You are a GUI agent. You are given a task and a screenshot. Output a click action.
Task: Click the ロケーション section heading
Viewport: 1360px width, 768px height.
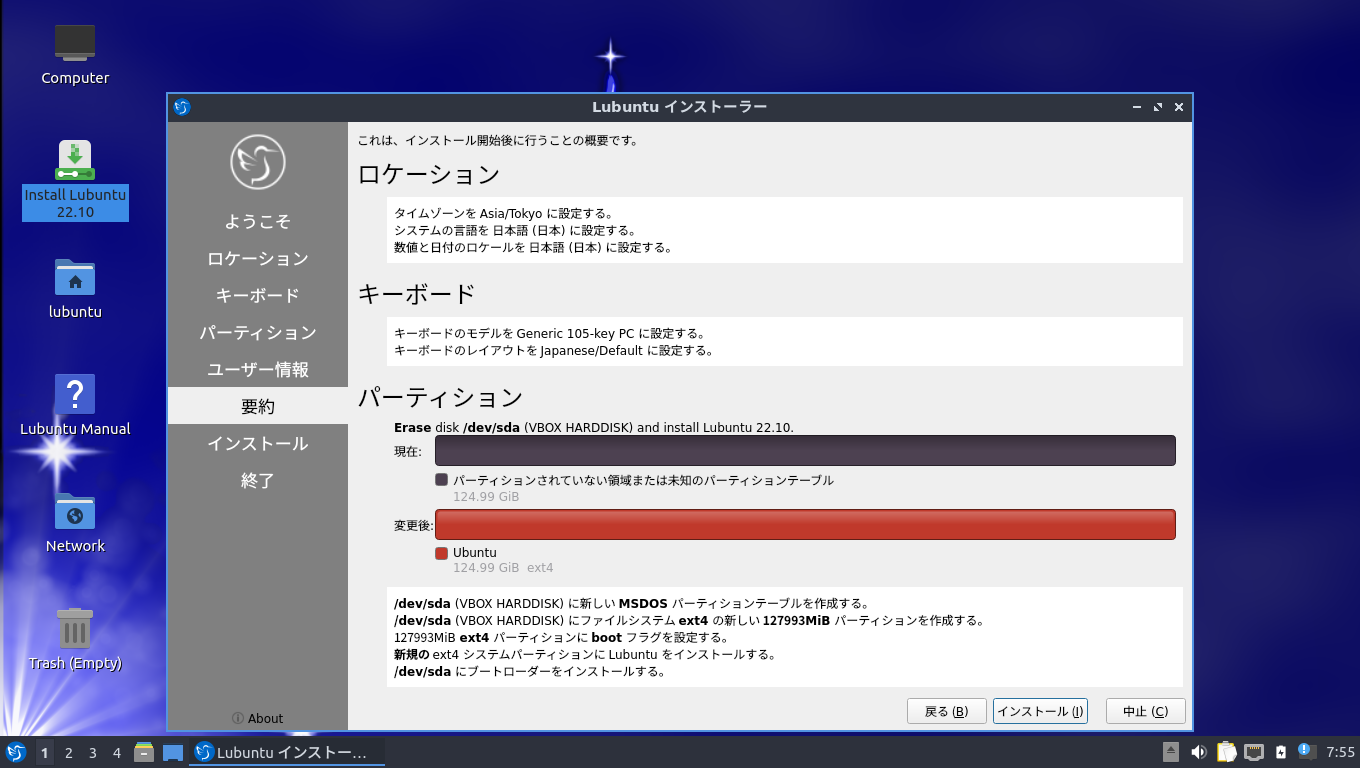429,174
